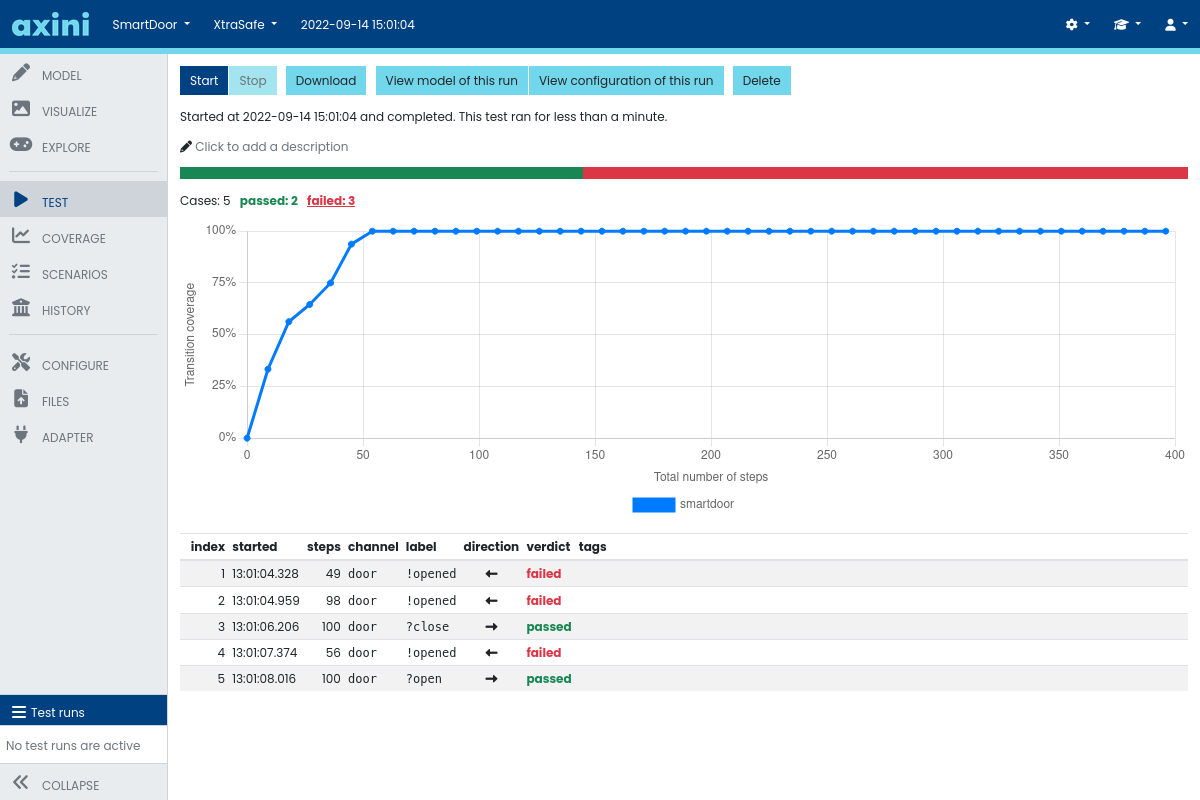Click the Start button to begin testing
The height and width of the screenshot is (800, 1200).
tap(203, 80)
